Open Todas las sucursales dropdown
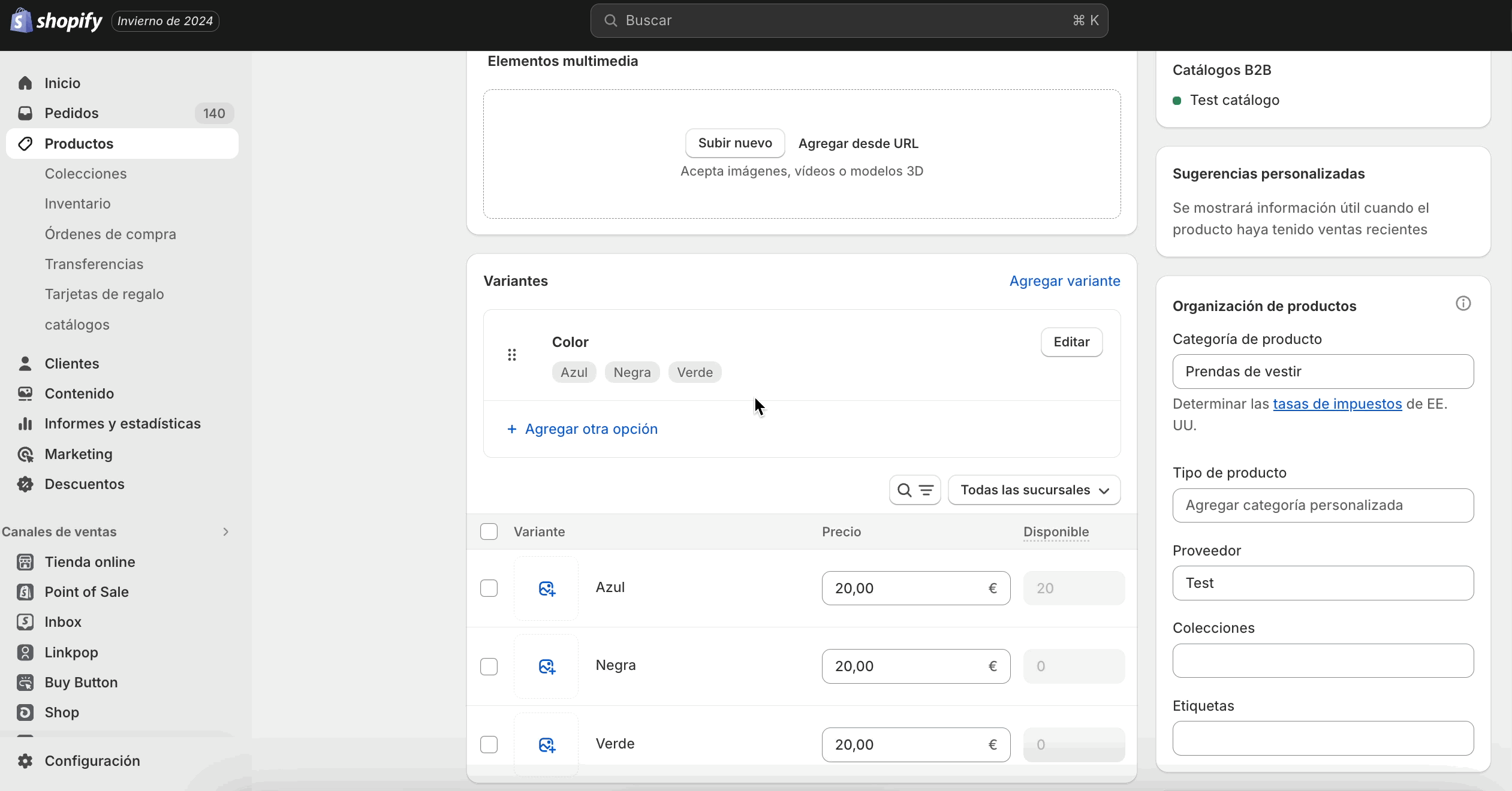The height and width of the screenshot is (791, 1512). point(1034,490)
